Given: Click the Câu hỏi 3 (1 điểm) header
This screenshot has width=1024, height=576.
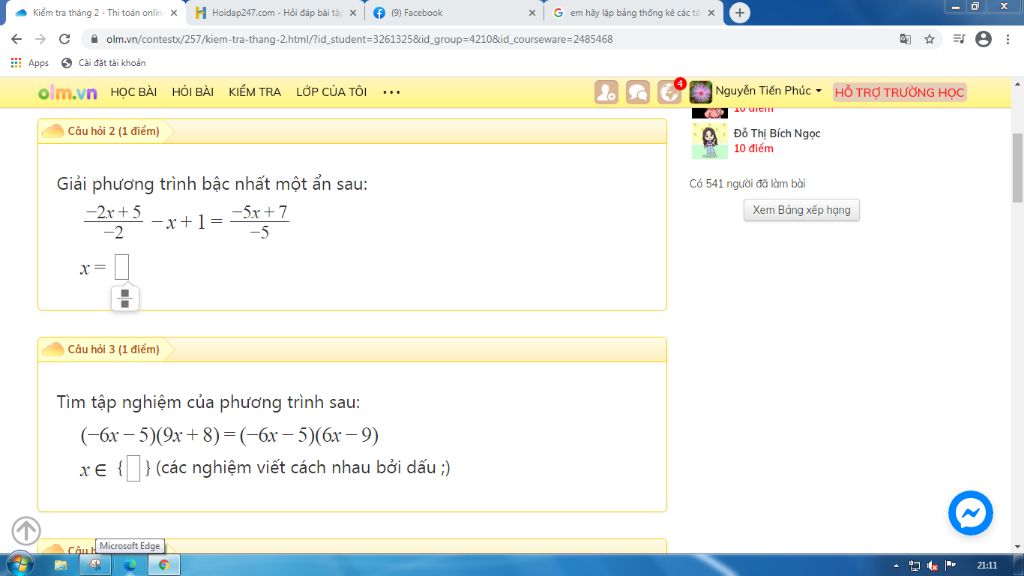Looking at the screenshot, I should pyautogui.click(x=114, y=349).
